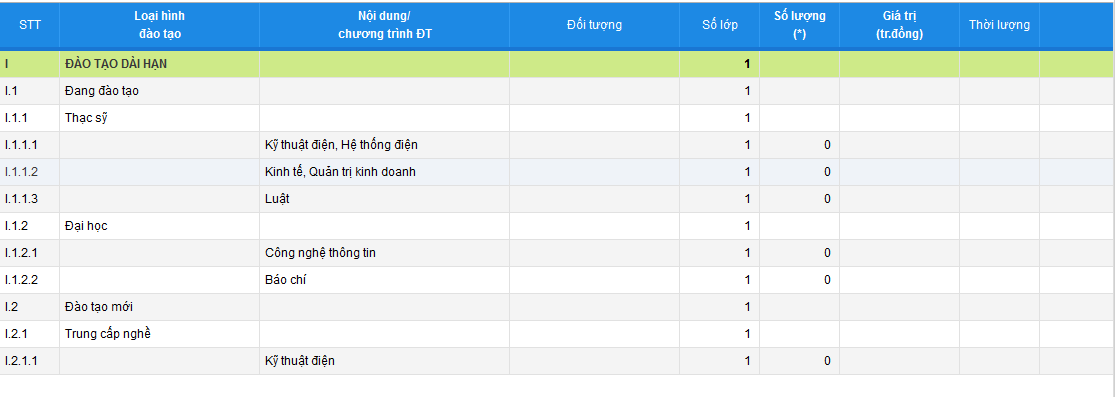Click the Giá trị (tr.đồng) header
The width and height of the screenshot is (1115, 397).
pos(900,25)
